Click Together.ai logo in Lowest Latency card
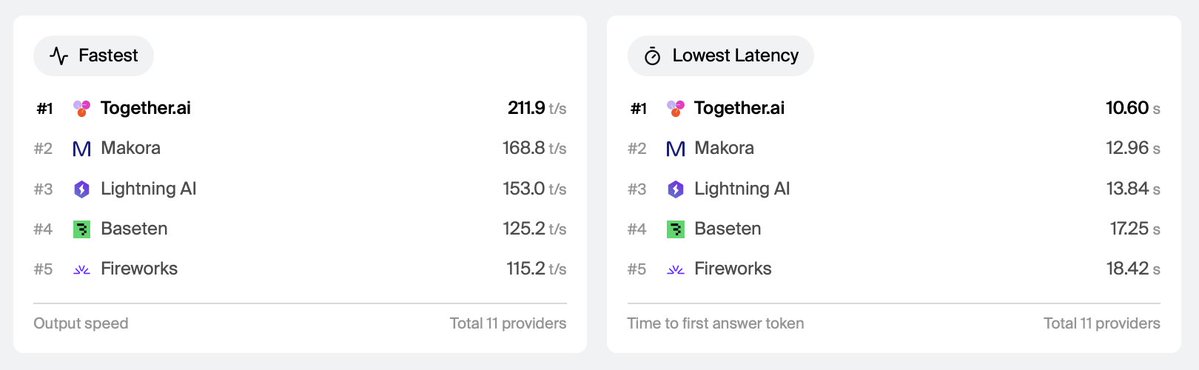1199x370 pixels. 675,109
